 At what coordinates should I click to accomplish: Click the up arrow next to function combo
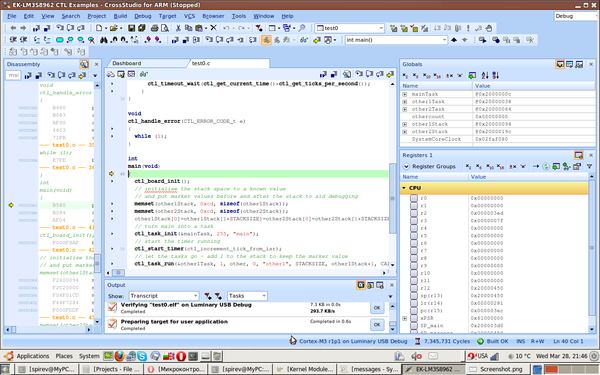point(454,40)
